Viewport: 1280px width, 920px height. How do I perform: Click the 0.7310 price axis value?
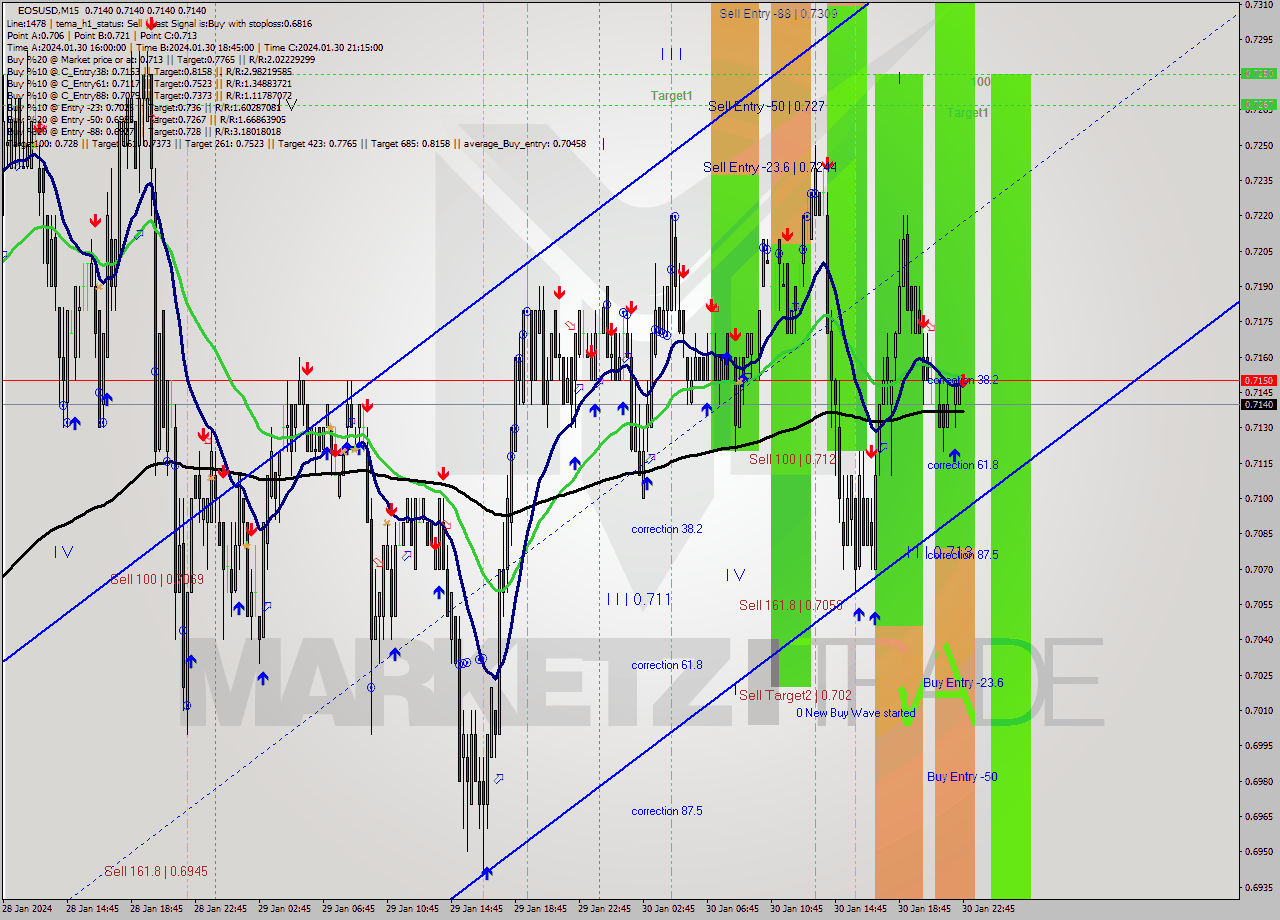(x=1260, y=5)
